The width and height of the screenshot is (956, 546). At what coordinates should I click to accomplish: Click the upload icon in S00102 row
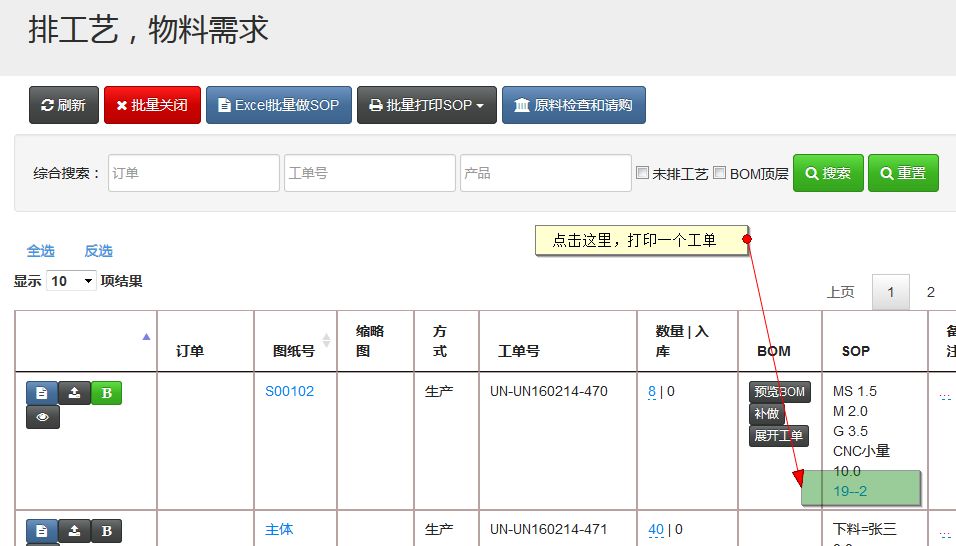74,393
